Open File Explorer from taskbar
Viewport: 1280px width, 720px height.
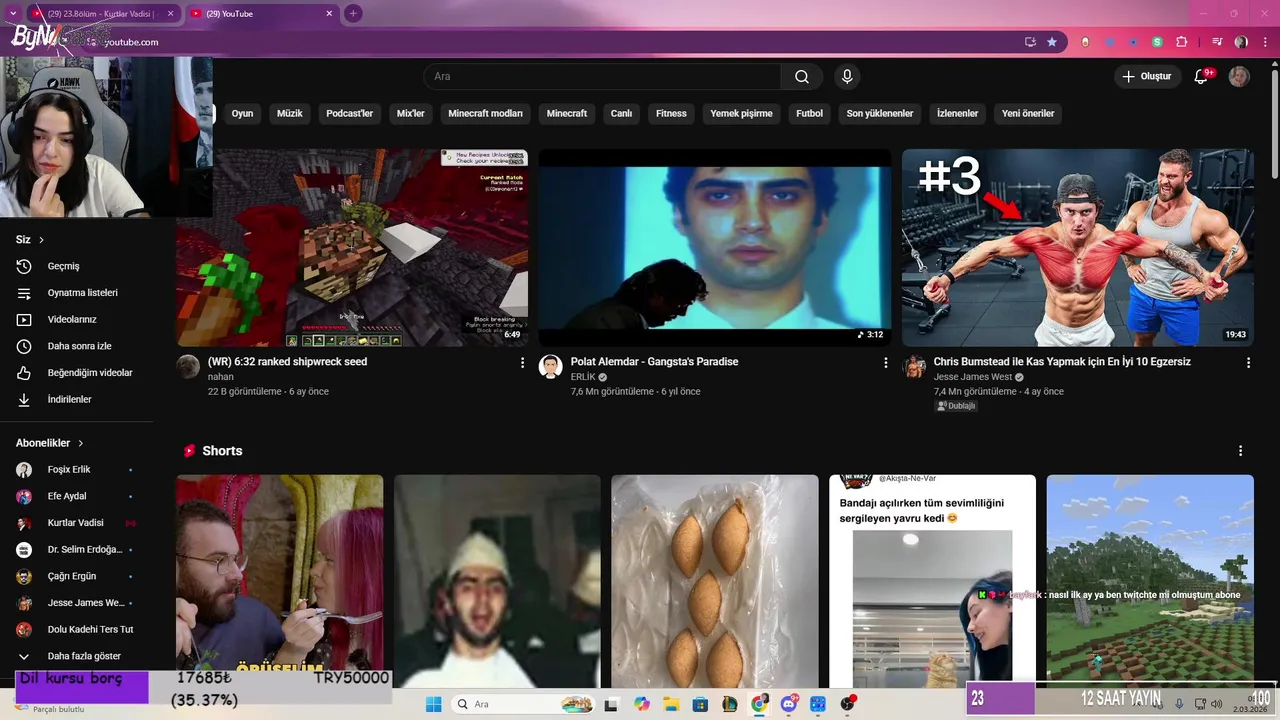tap(671, 704)
